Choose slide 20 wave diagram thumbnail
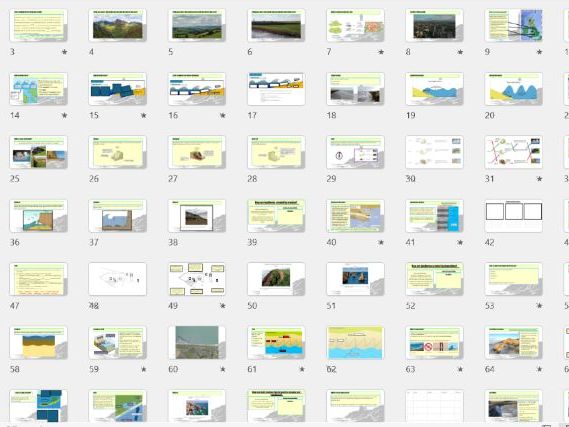The image size is (569, 427). [x=513, y=89]
